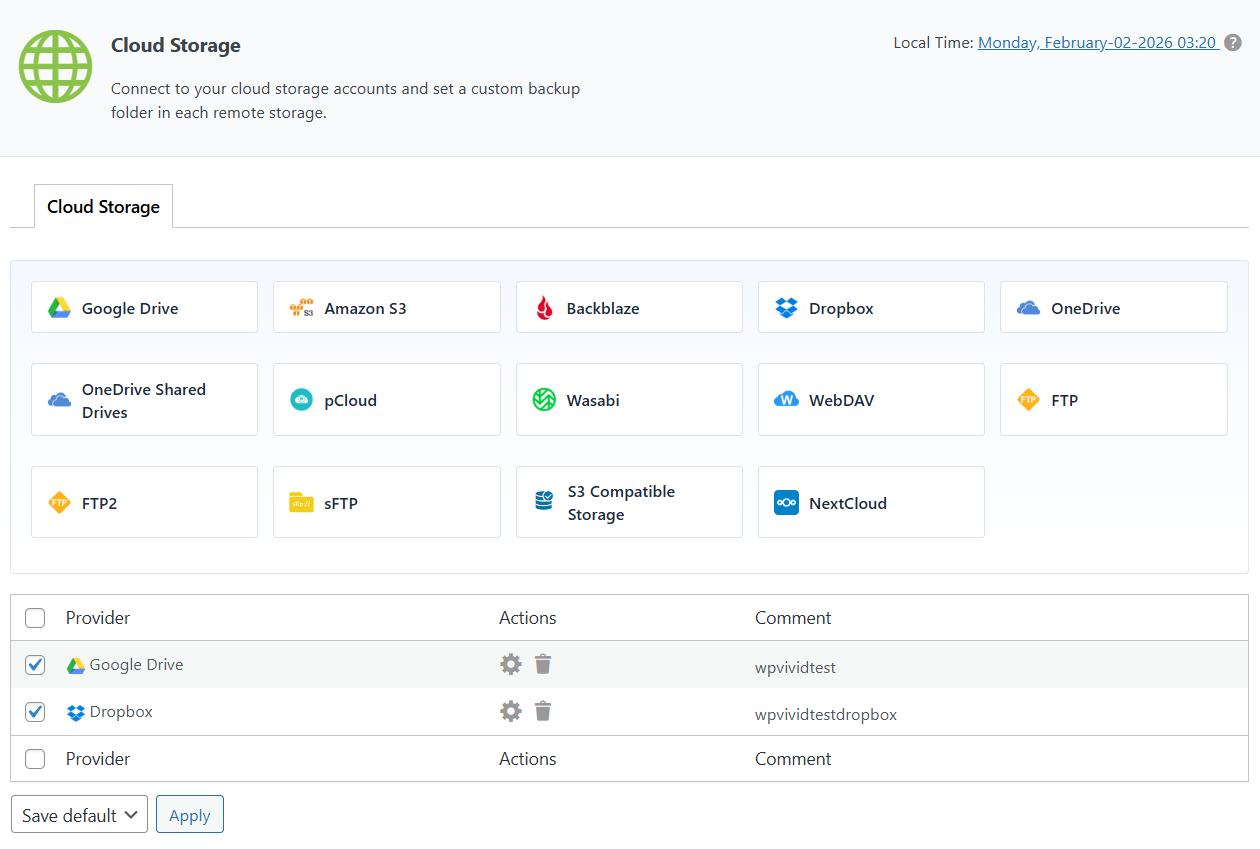1260x849 pixels.
Task: Edit Google Drive settings via gear icon
Action: pos(511,664)
